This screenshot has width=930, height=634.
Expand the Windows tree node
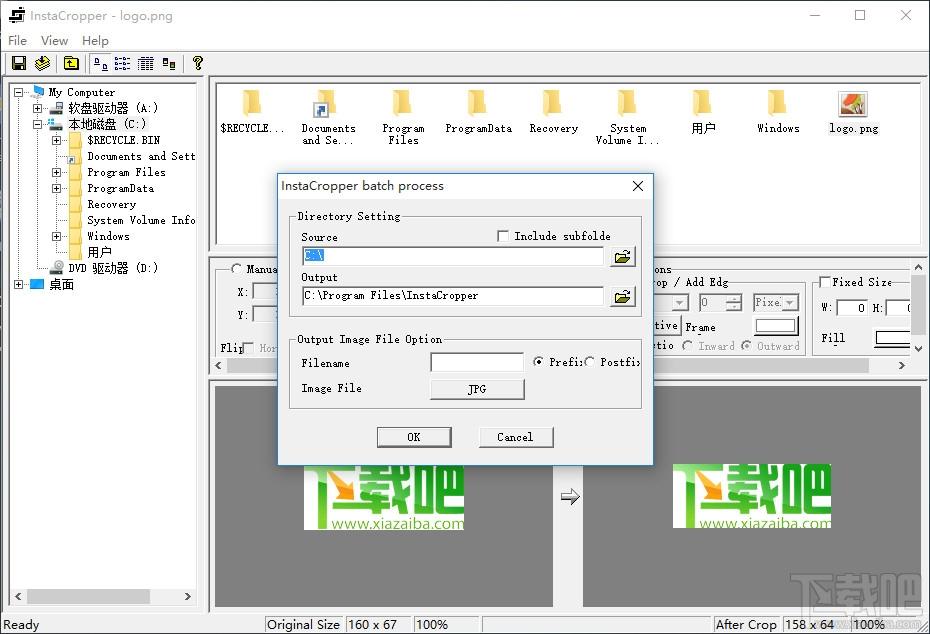coord(56,236)
